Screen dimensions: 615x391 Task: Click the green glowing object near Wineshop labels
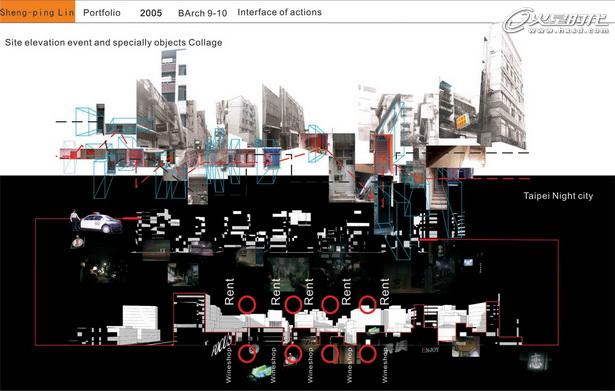[x=261, y=371]
